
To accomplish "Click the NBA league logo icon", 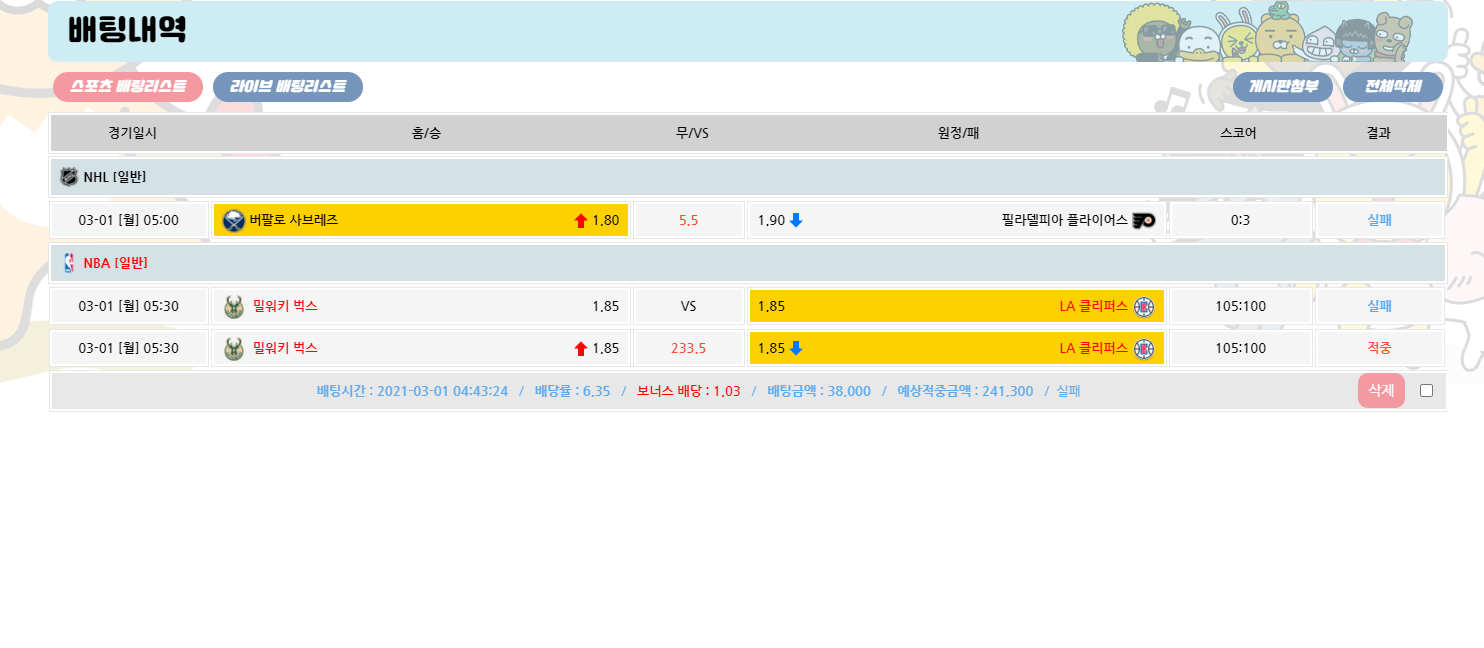I will click(69, 263).
